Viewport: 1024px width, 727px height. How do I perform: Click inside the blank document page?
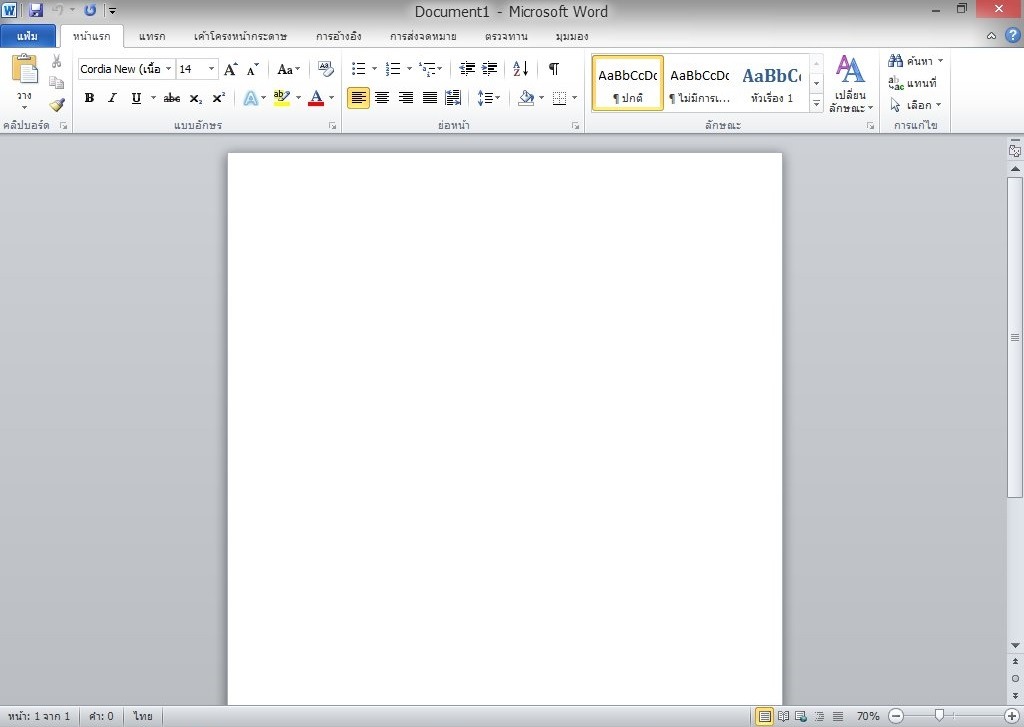pyautogui.click(x=505, y=428)
